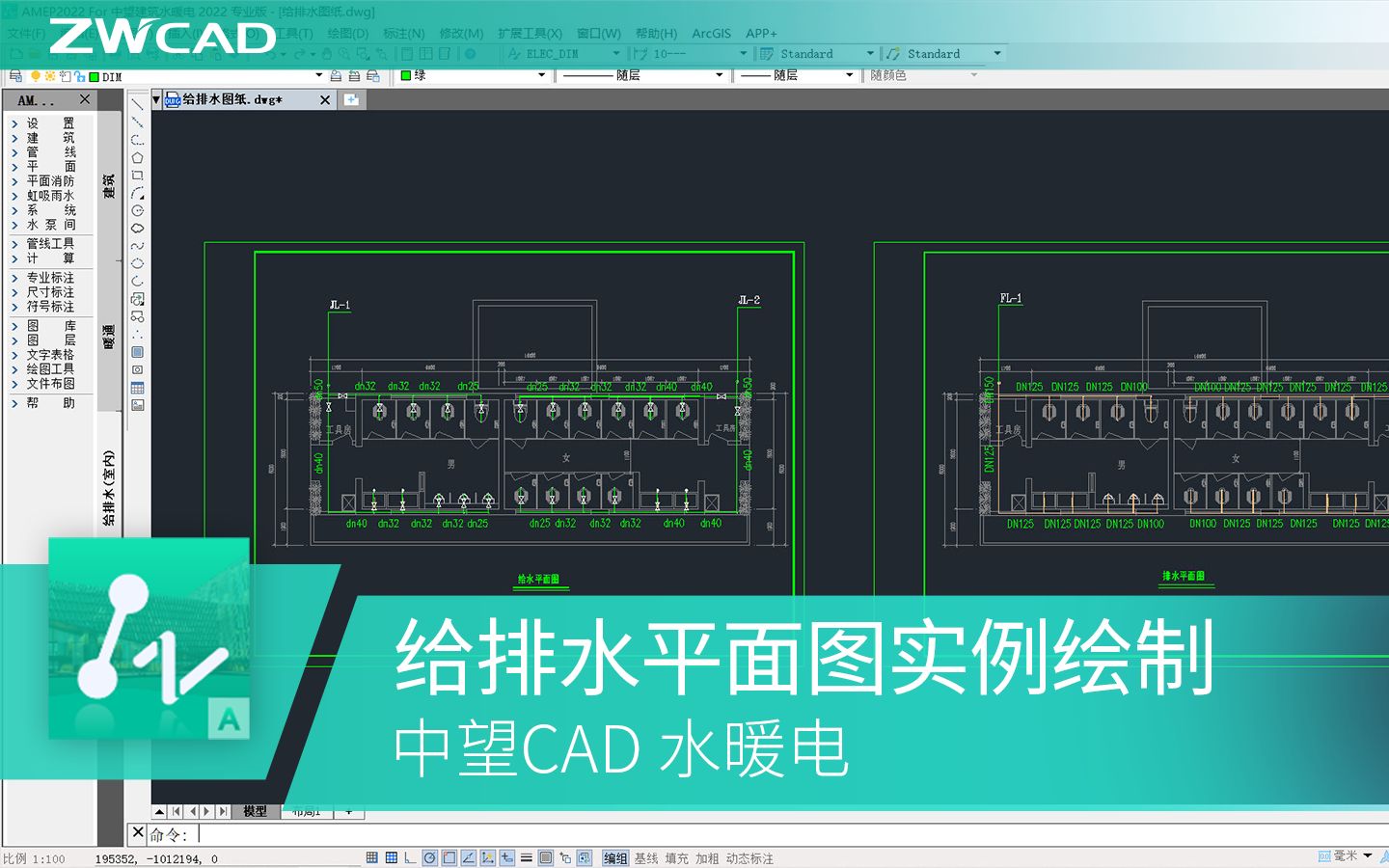Click the 基线 button in status bar
Screen dimensions: 1389x868
tap(646, 856)
